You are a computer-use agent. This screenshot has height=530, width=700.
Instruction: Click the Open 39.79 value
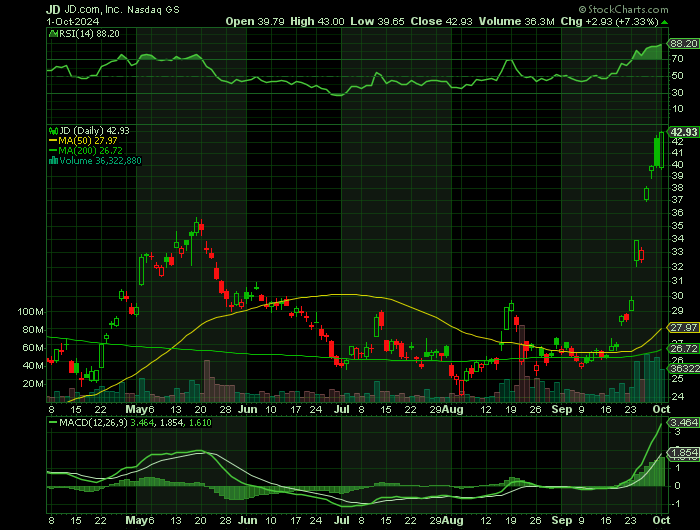click(254, 21)
